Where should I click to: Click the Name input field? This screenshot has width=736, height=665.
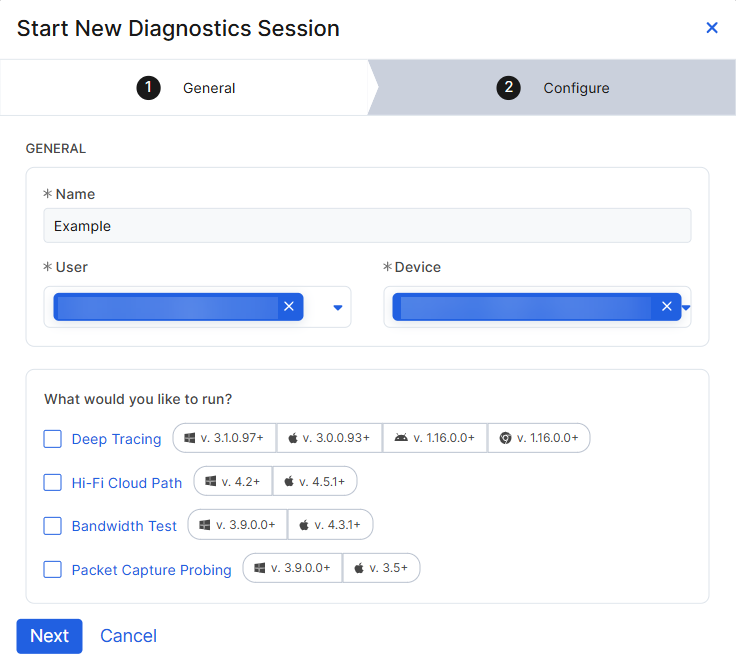tap(367, 226)
